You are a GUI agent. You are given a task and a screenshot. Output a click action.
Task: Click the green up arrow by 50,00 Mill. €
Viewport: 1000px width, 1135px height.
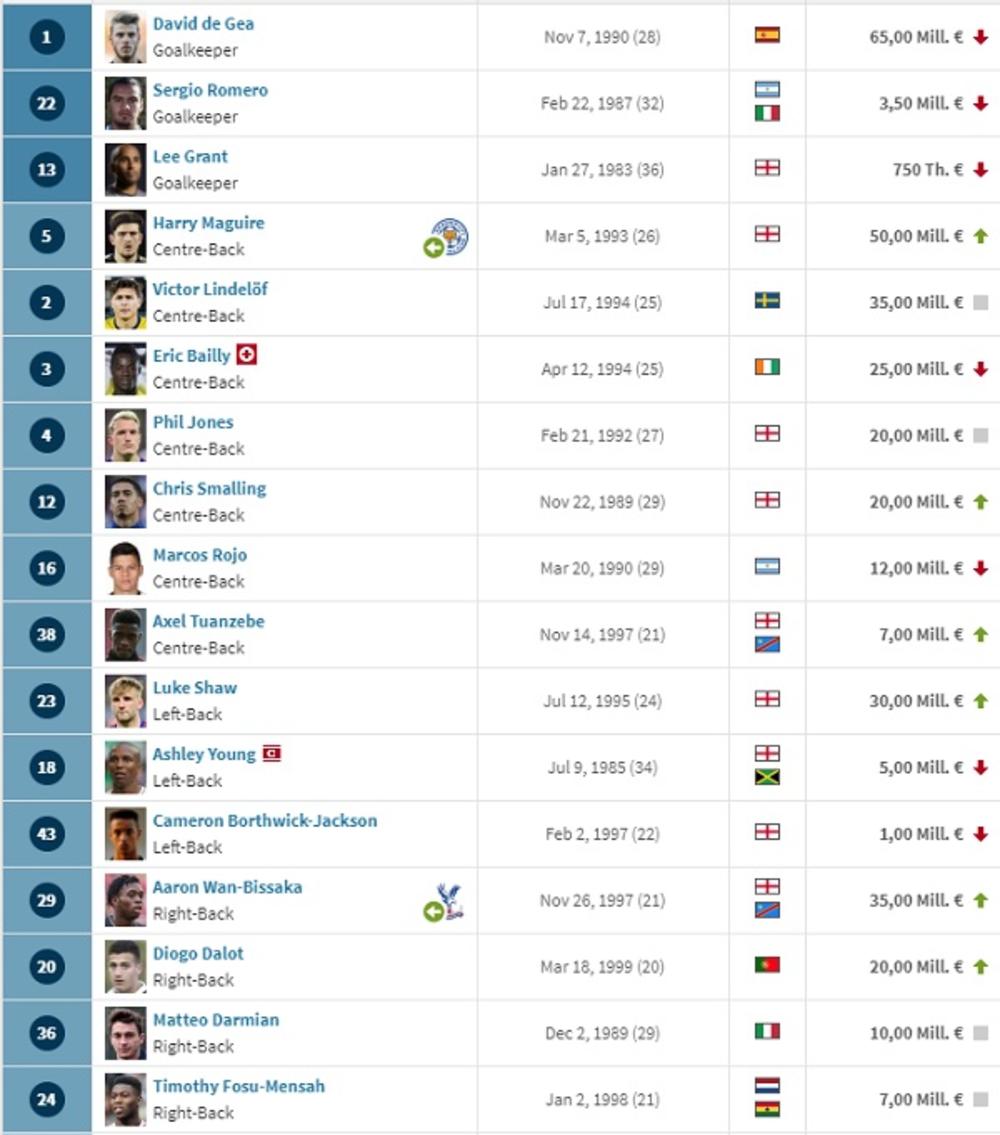980,237
